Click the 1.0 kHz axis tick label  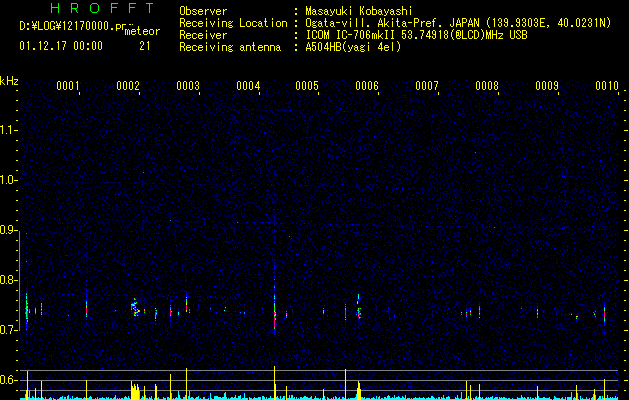tap(7, 180)
